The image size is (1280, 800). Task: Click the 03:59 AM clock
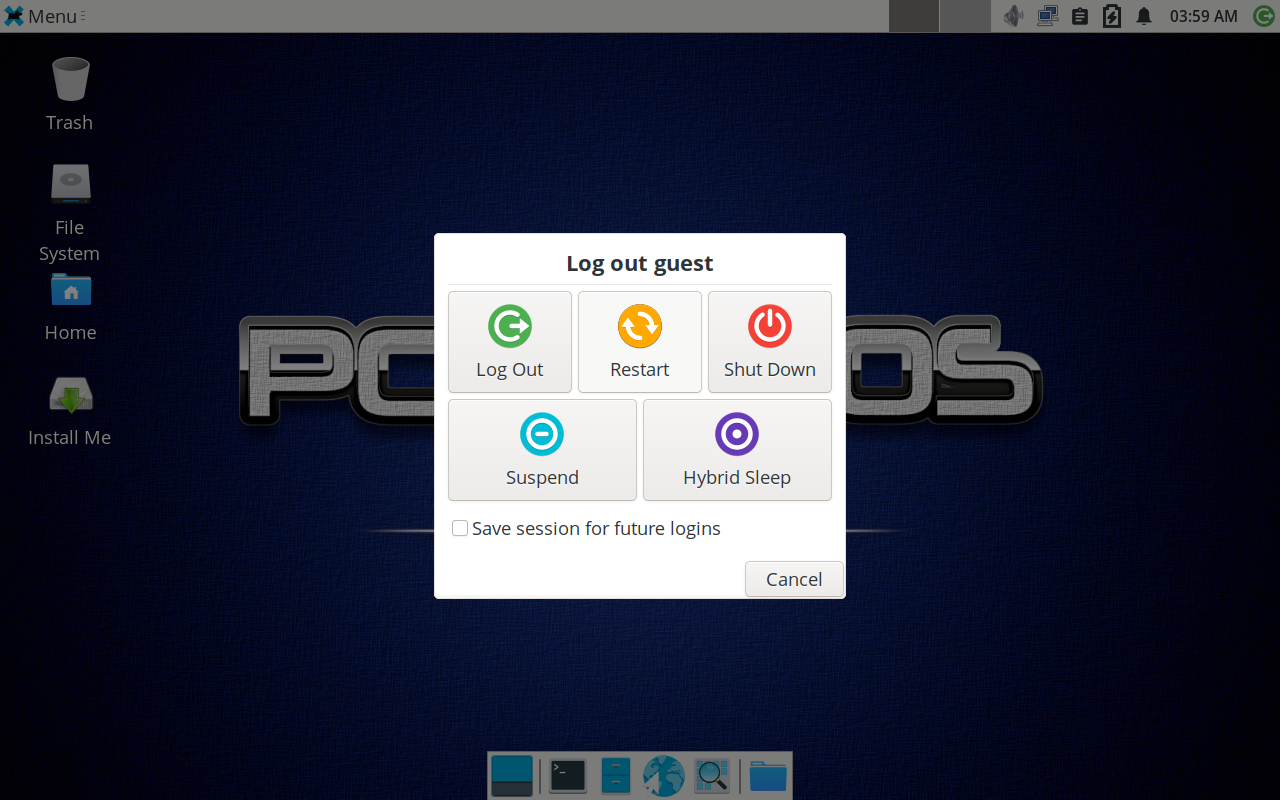tap(1204, 16)
